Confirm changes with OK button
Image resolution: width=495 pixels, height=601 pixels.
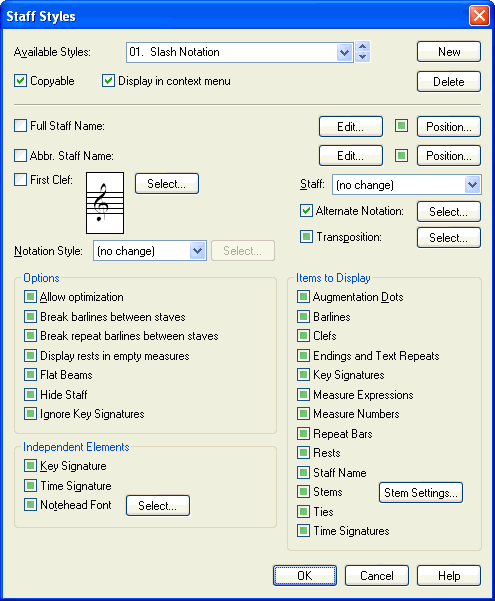[305, 576]
